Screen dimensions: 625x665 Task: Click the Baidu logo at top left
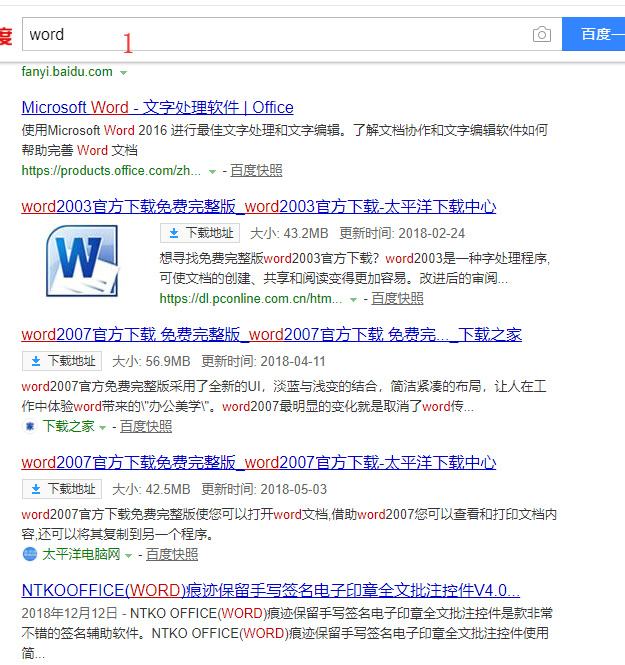point(5,35)
